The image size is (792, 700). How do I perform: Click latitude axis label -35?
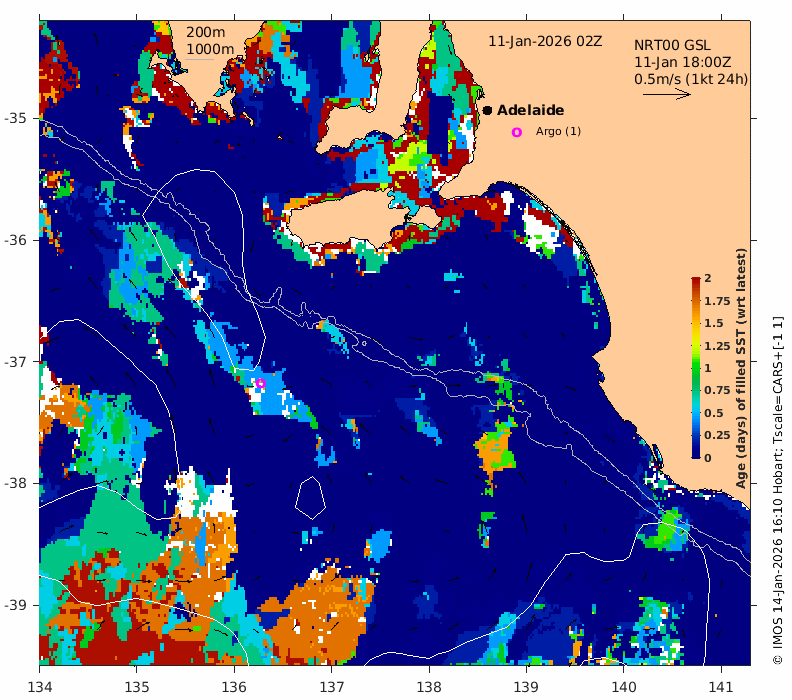pyautogui.click(x=15, y=119)
